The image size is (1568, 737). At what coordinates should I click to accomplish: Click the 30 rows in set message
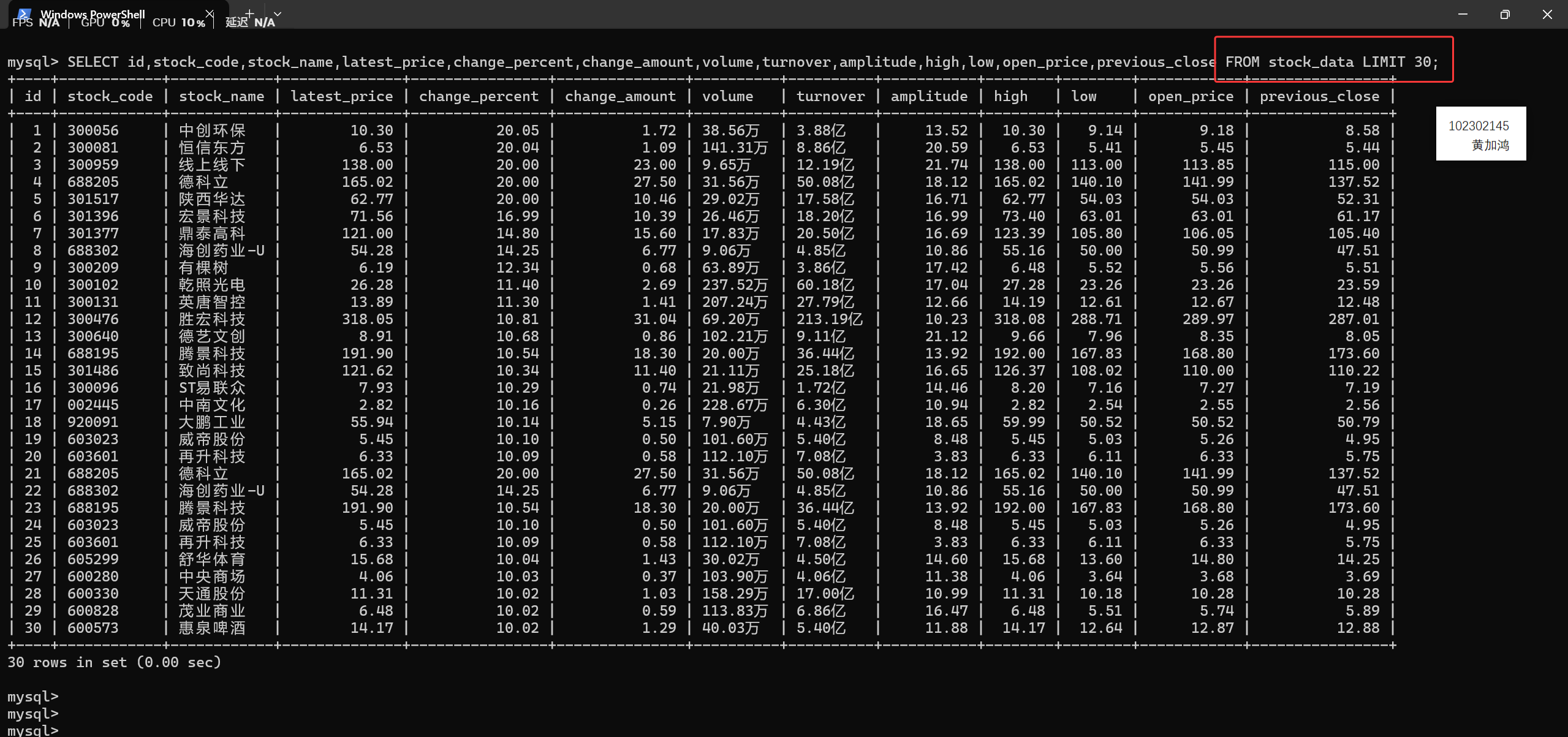(114, 662)
